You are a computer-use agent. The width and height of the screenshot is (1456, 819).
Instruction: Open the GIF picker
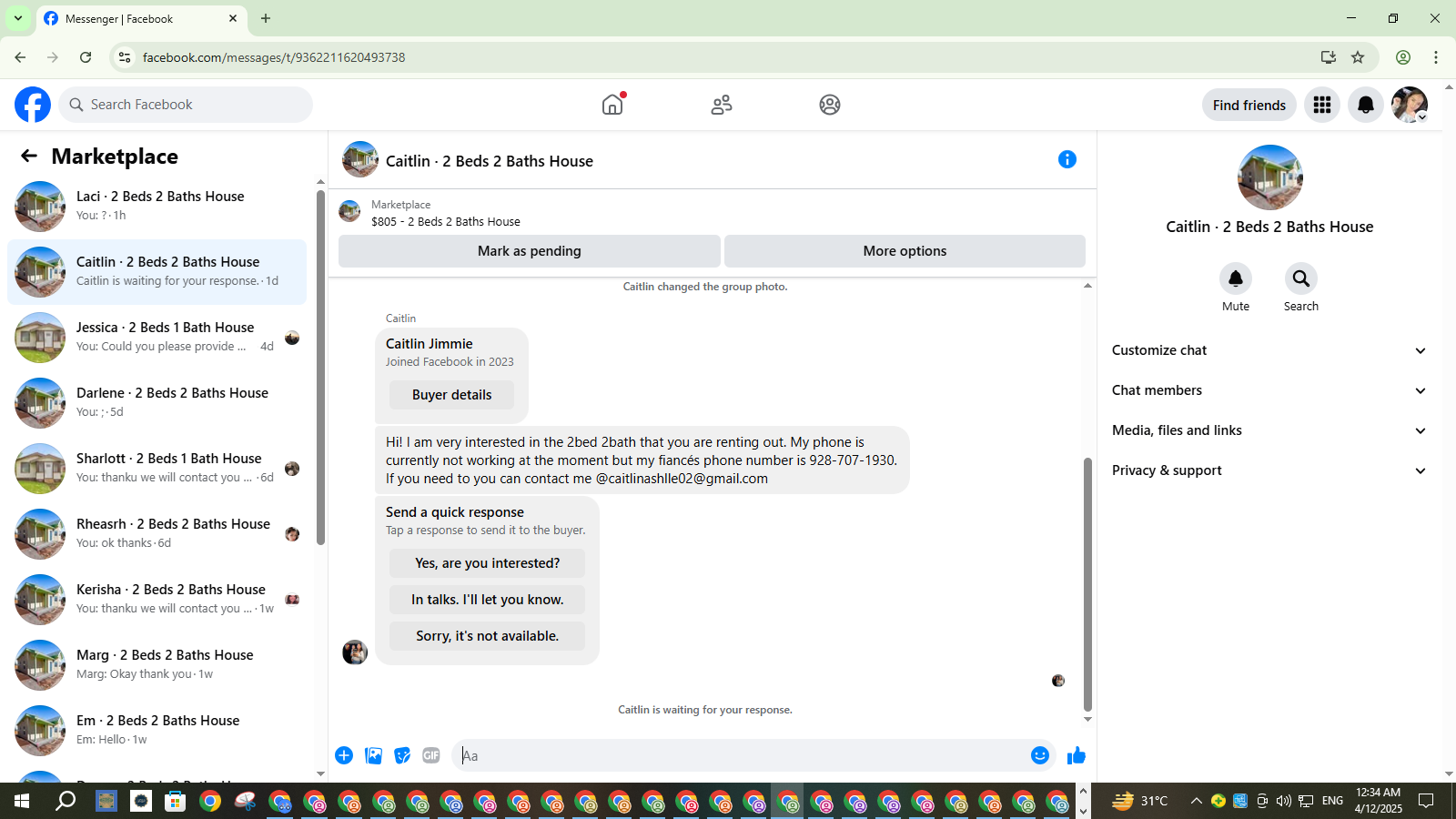431,755
